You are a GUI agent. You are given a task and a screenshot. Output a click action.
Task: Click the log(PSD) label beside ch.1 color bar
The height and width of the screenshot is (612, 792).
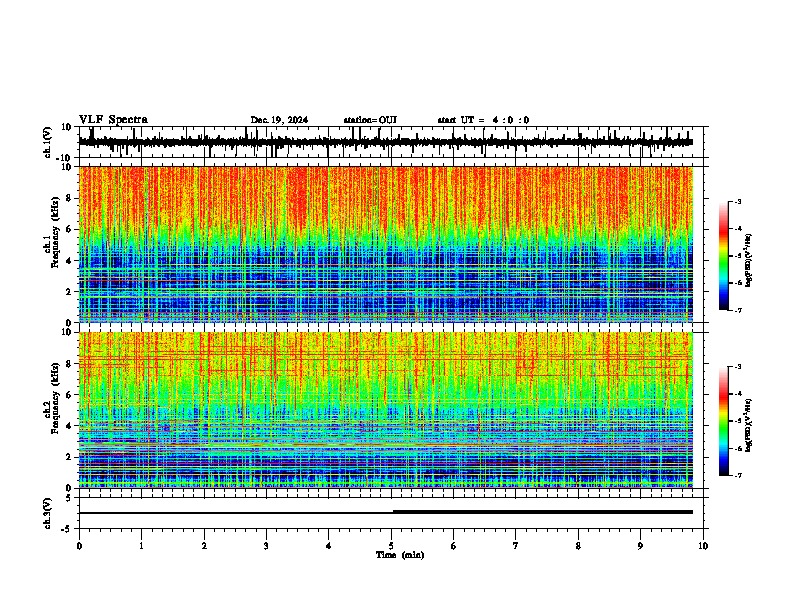pos(748,260)
